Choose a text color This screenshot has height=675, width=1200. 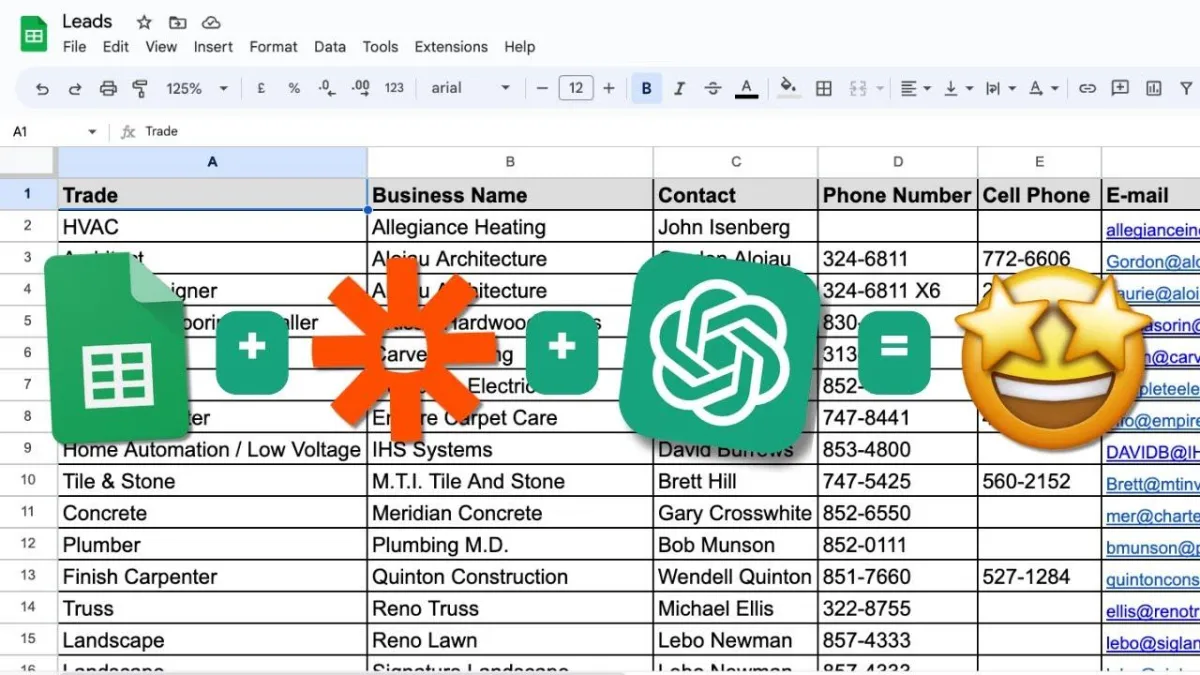(746, 88)
